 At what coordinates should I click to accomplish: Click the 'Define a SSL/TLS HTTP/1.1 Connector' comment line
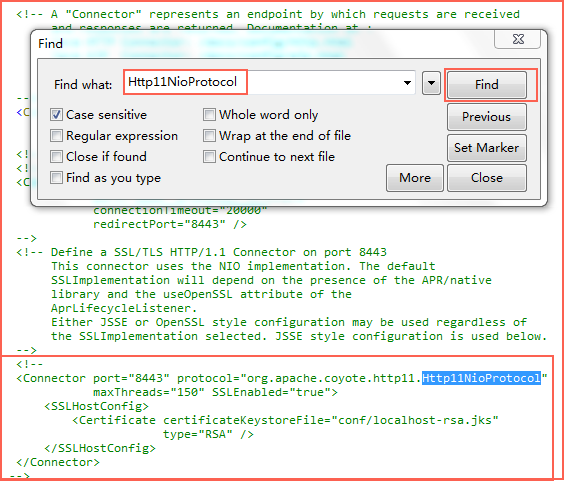point(201,252)
